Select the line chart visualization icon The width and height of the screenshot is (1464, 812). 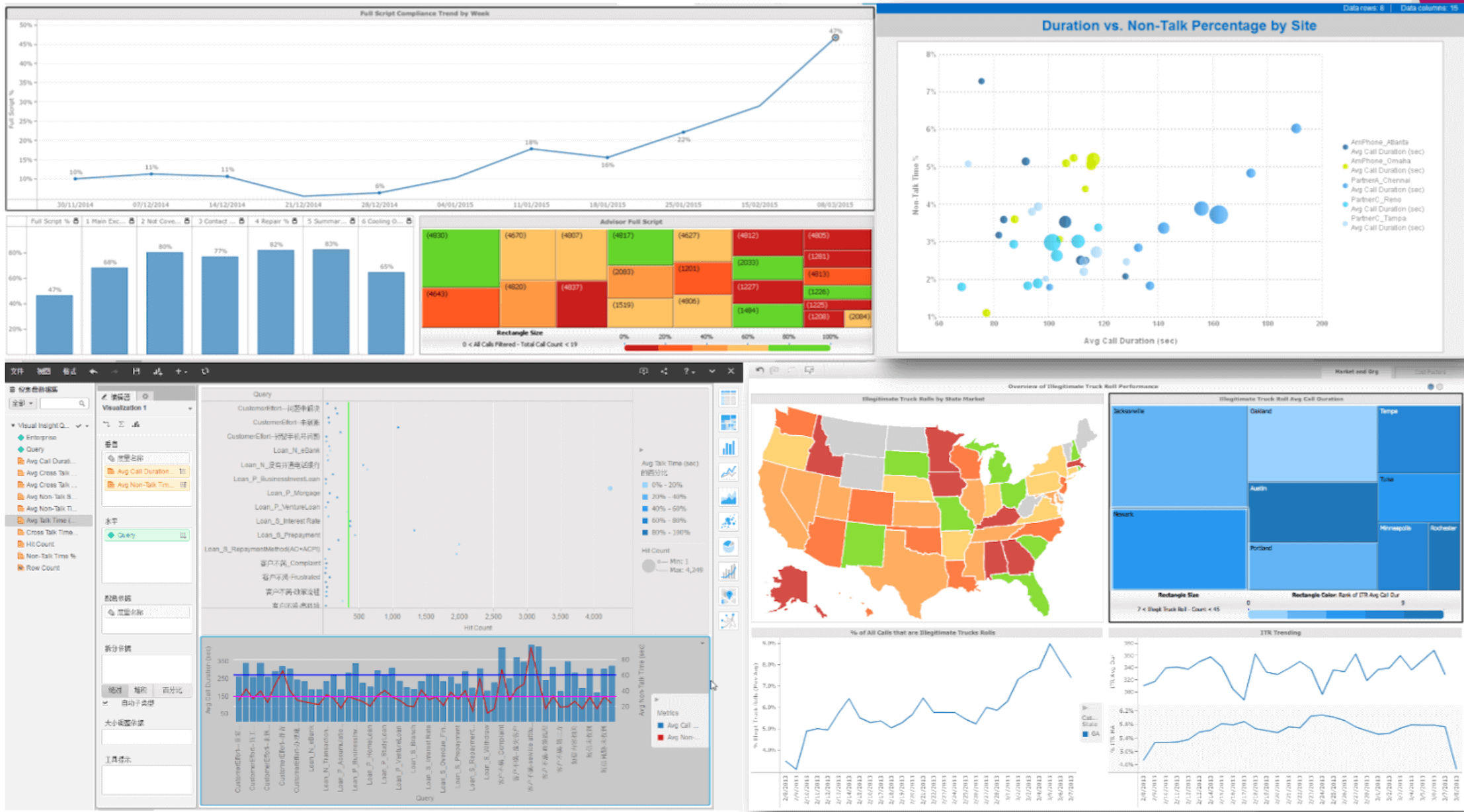pyautogui.click(x=728, y=472)
